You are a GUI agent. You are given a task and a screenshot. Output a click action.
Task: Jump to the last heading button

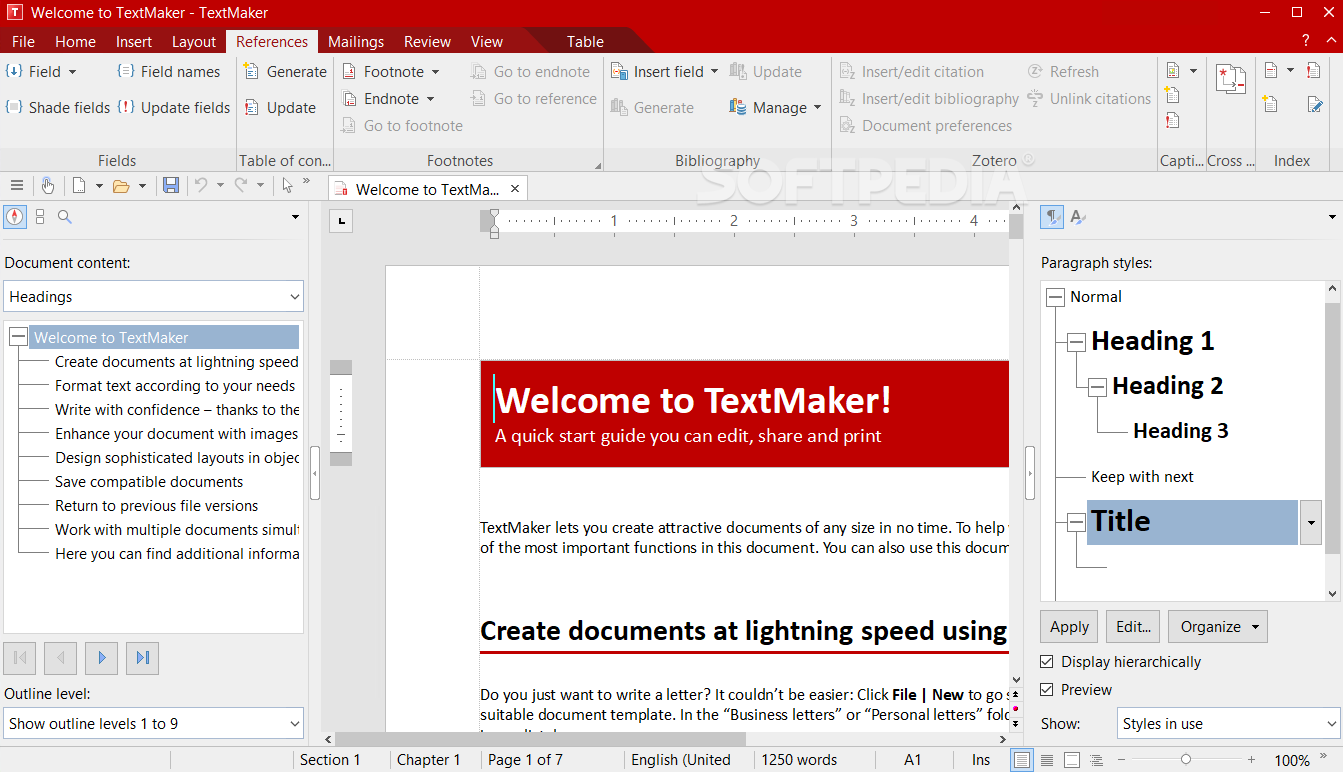(x=143, y=658)
